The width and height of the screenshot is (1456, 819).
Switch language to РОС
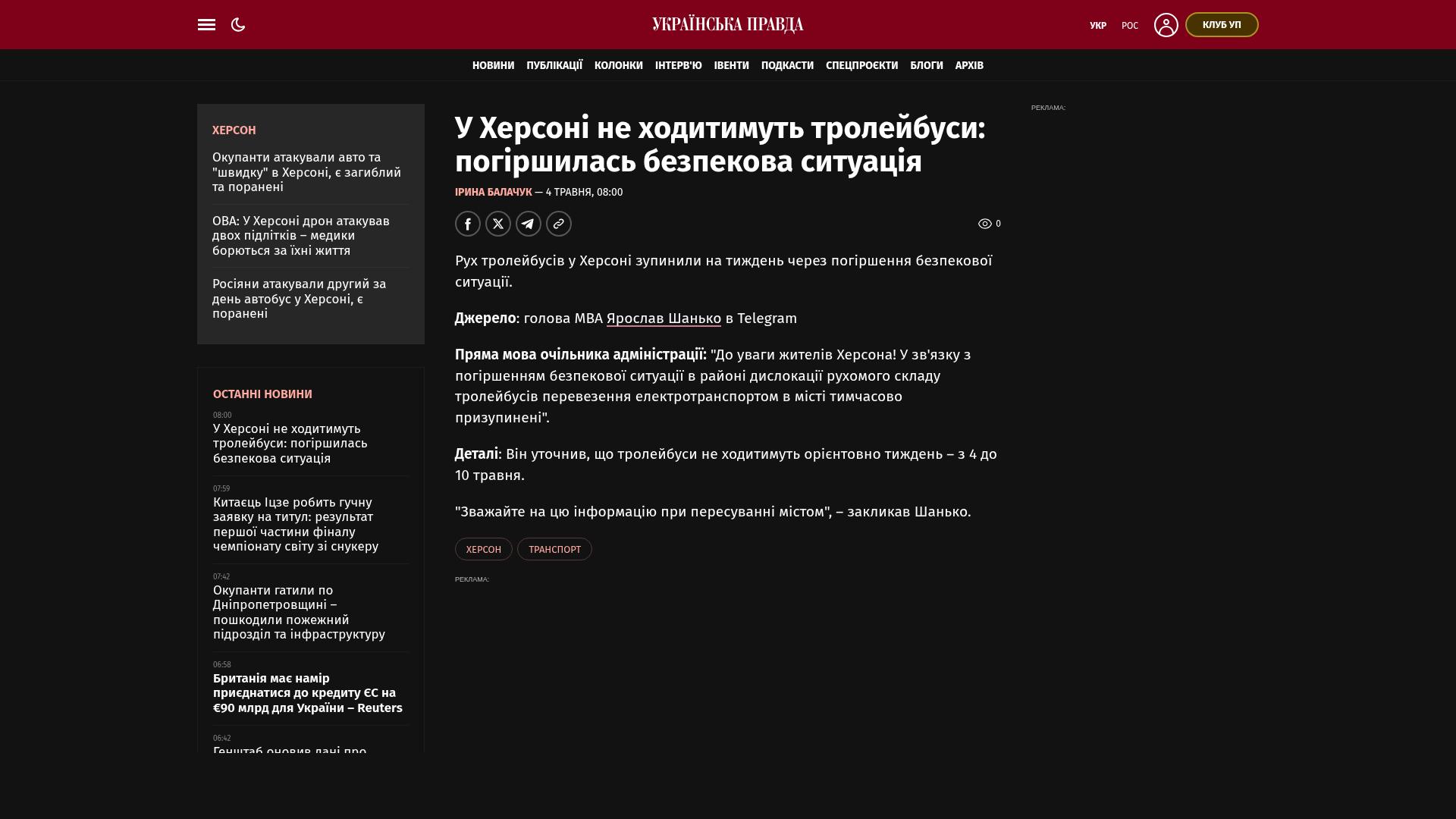point(1130,26)
